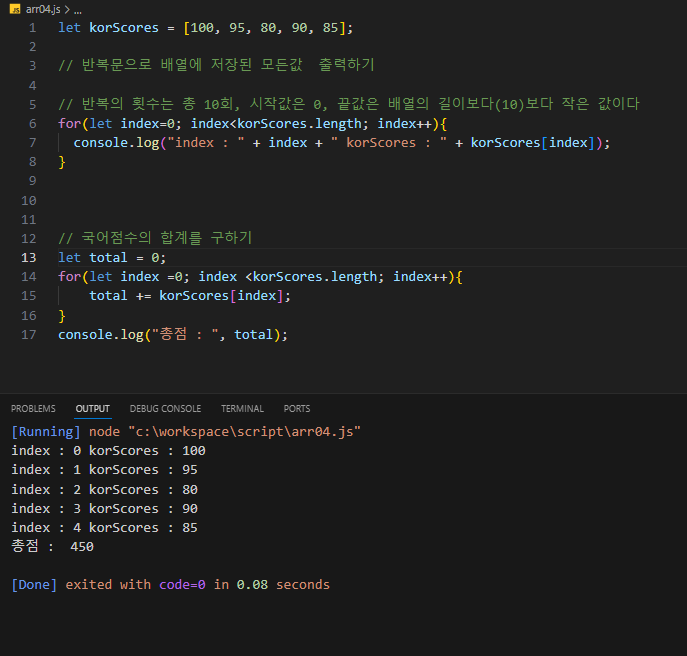Click the comment on line 12
This screenshot has width=687, height=656.
tap(155, 238)
